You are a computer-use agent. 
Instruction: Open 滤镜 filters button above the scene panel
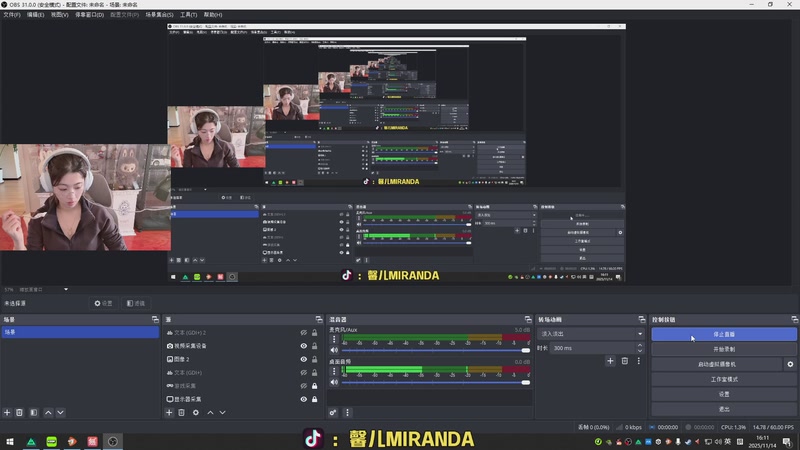click(x=136, y=303)
